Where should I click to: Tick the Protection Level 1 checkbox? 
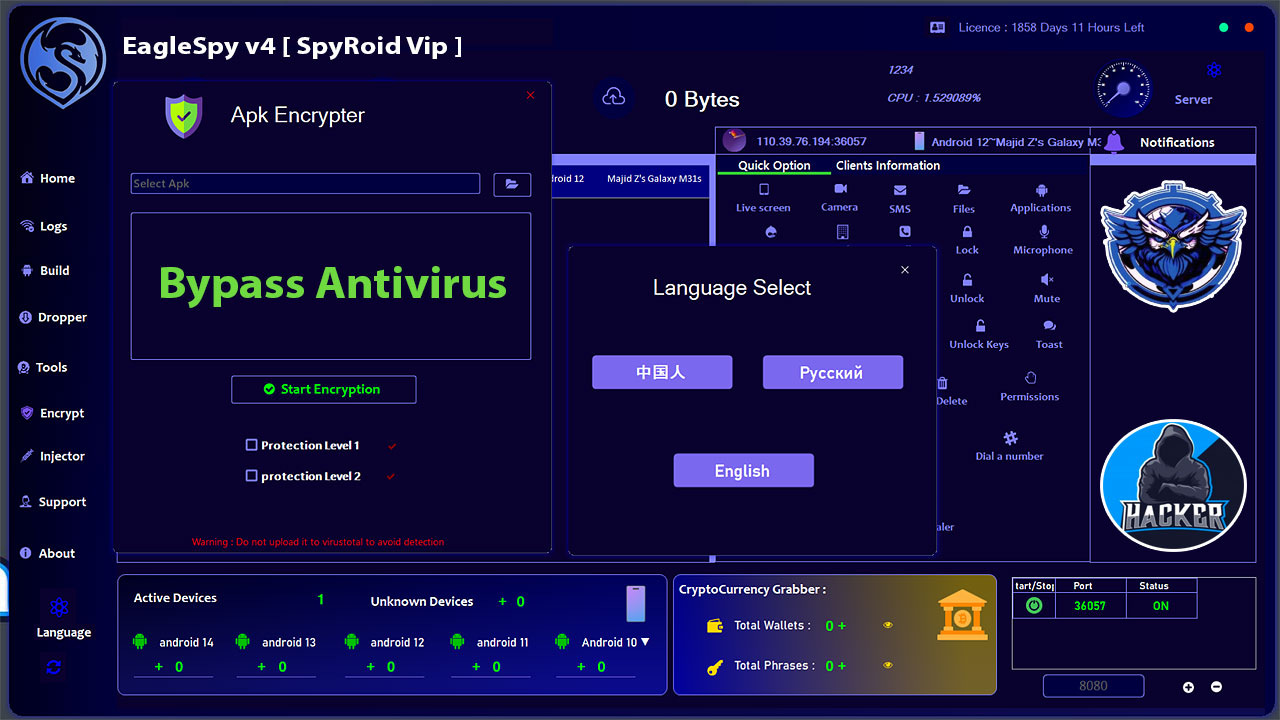click(x=252, y=445)
